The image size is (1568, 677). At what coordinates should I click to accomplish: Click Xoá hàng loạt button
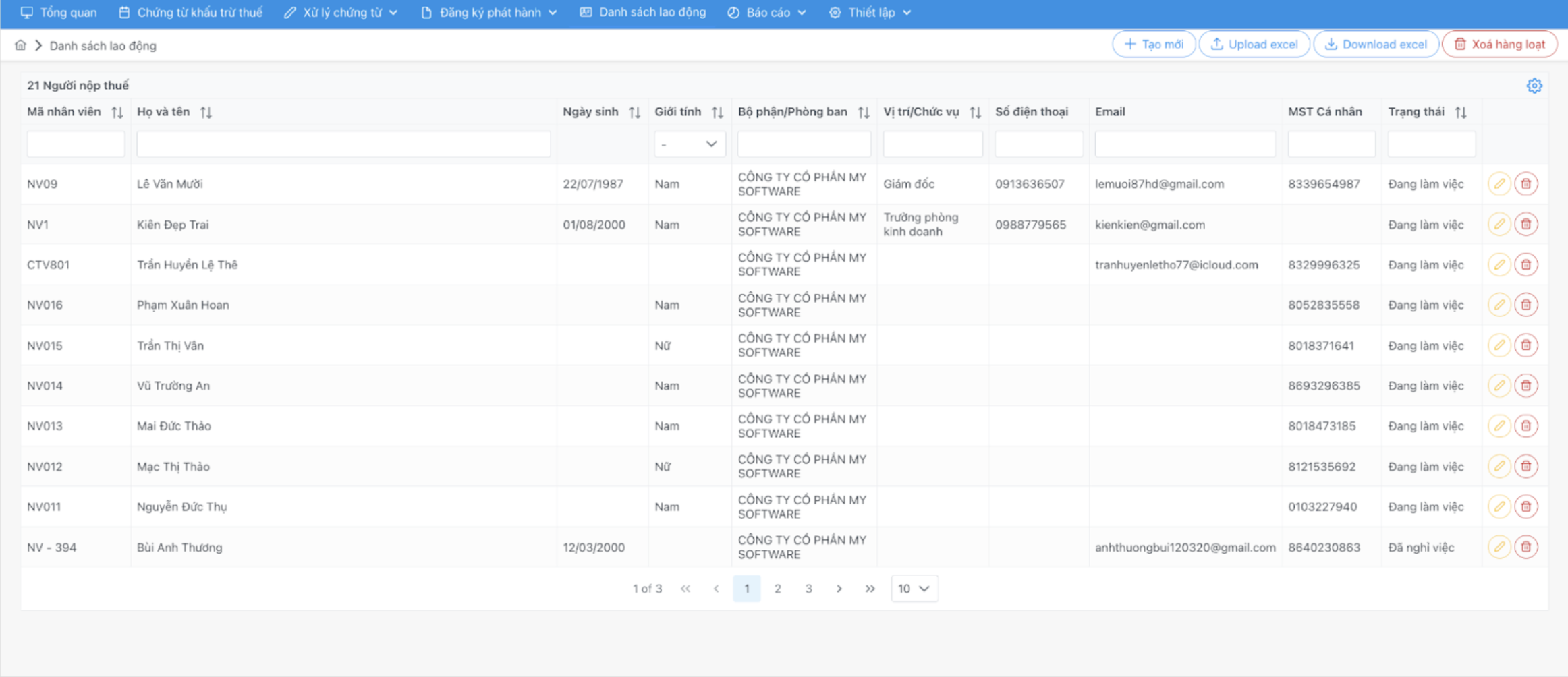click(x=1499, y=45)
